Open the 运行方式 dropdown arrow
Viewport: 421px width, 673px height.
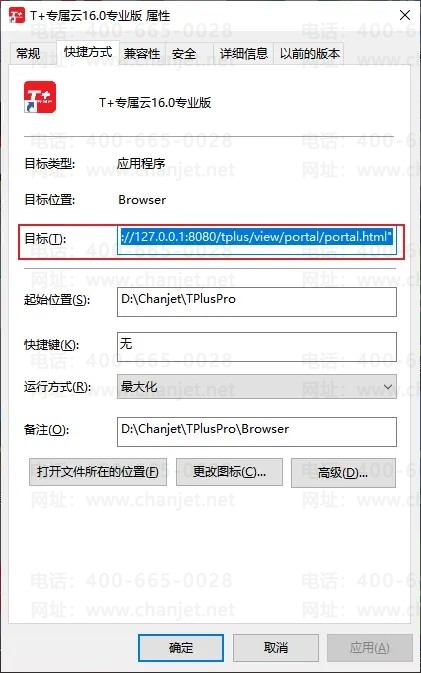388,387
